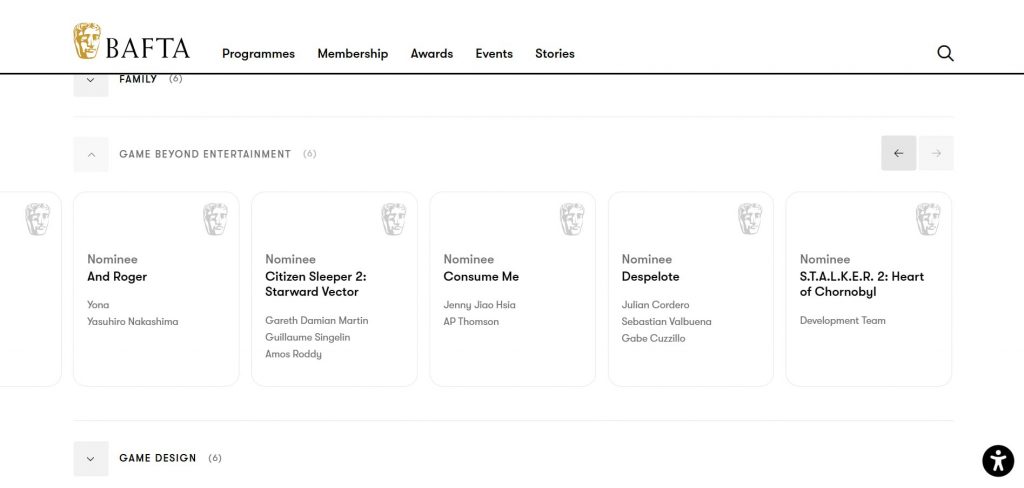The width and height of the screenshot is (1024, 488).
Task: Open the Events menu
Action: pyautogui.click(x=494, y=54)
